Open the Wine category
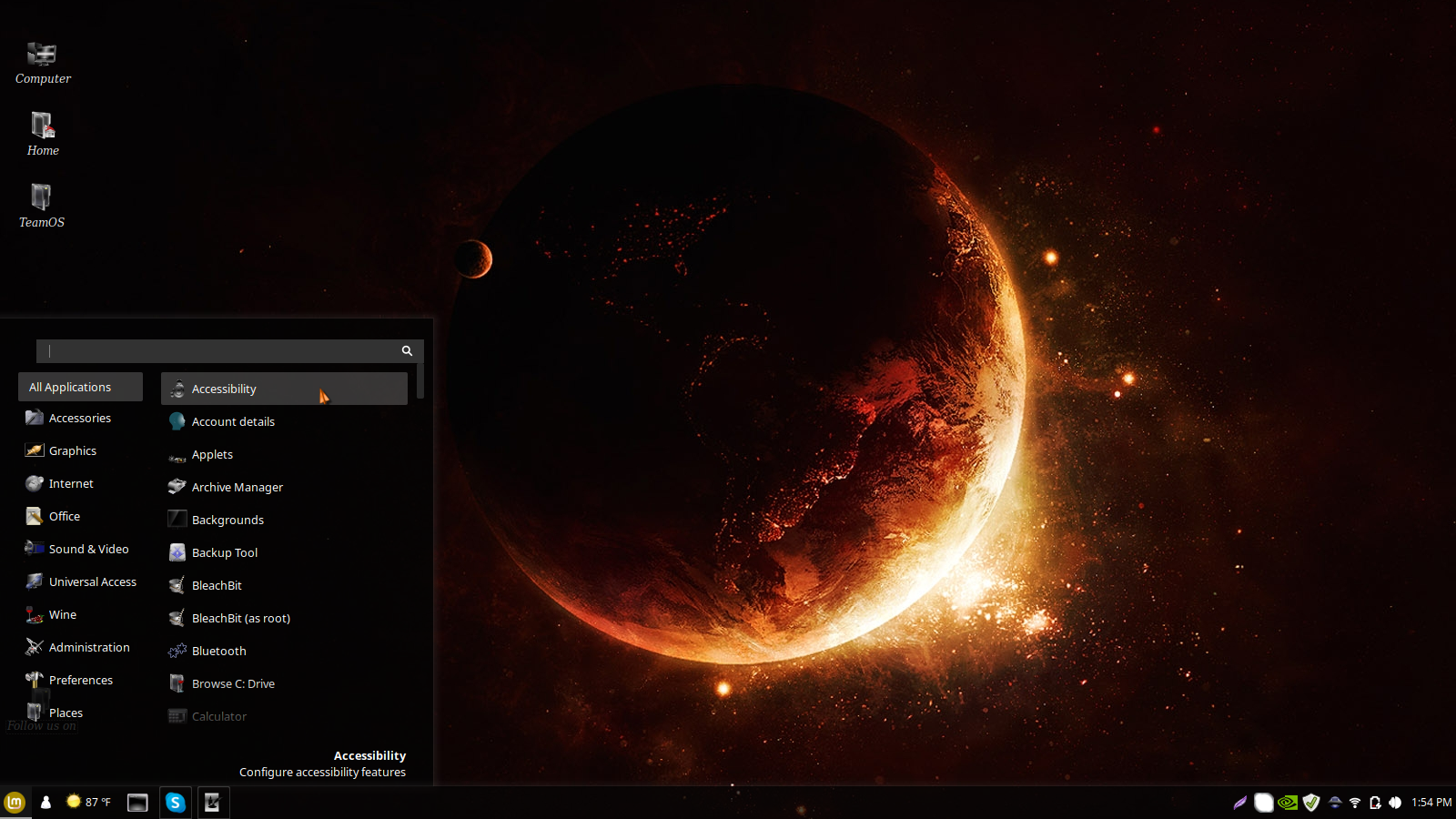 pos(80,614)
